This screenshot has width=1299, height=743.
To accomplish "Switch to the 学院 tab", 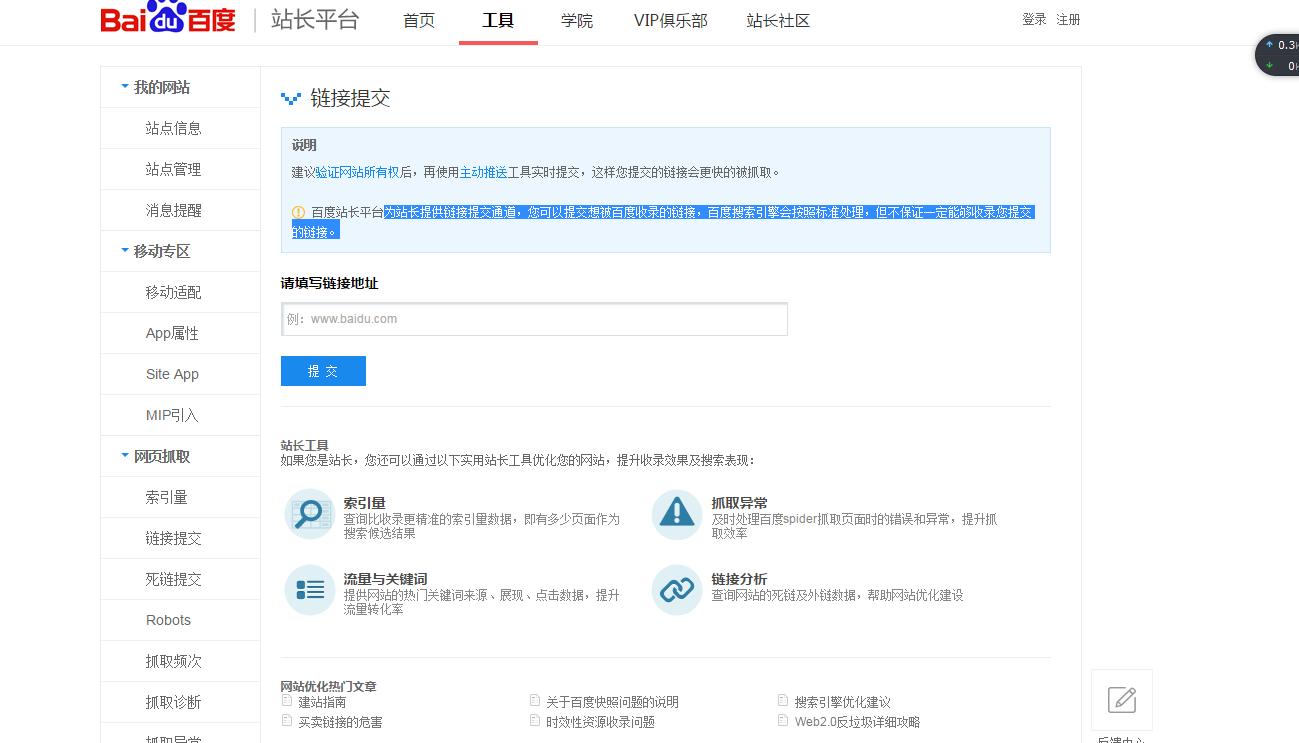I will click(x=577, y=20).
